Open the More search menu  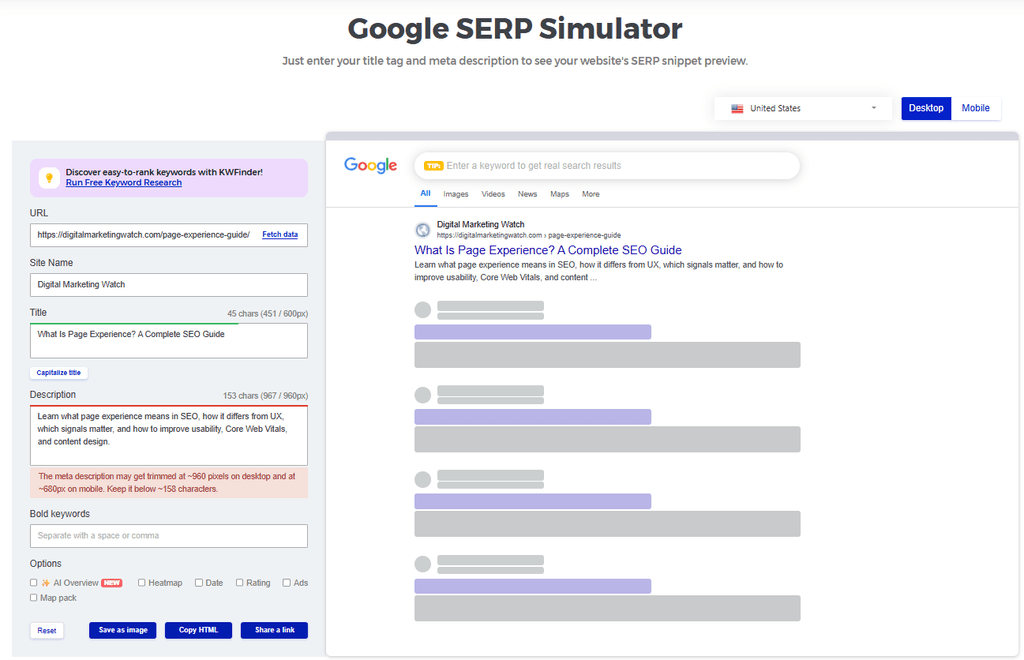tap(590, 194)
